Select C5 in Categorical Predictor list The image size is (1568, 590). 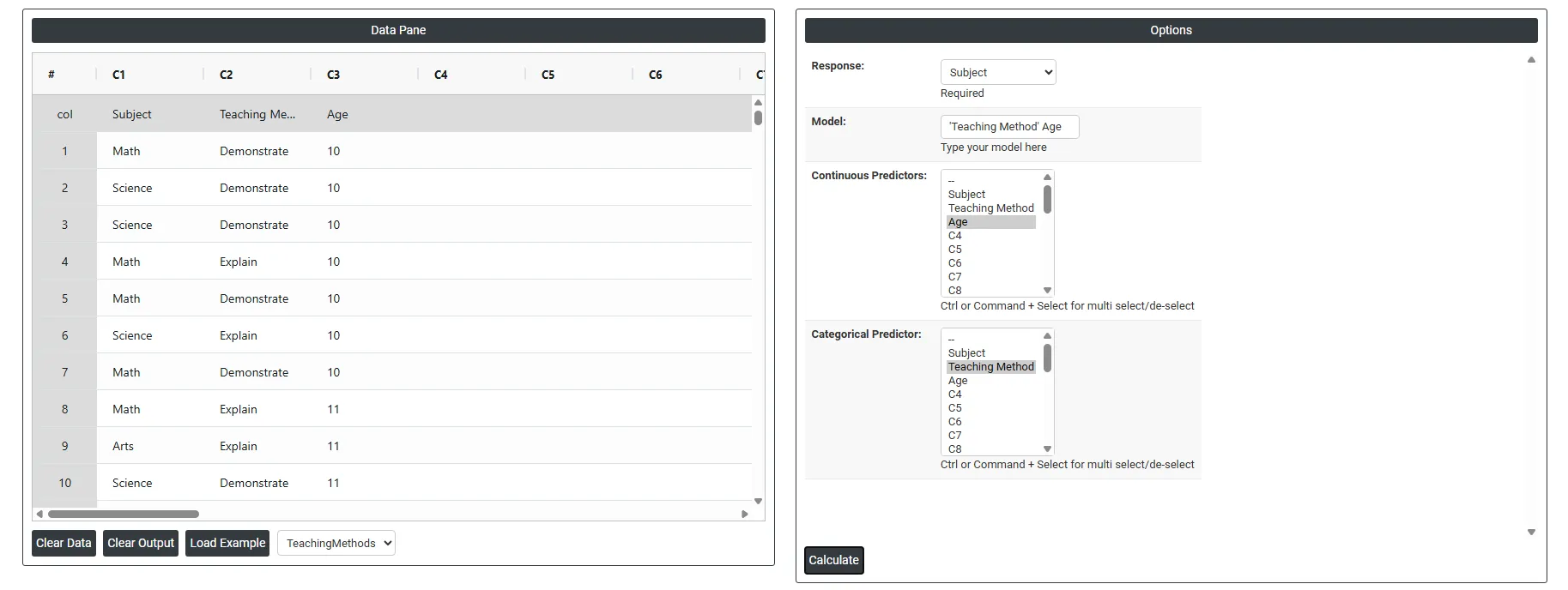click(x=991, y=408)
